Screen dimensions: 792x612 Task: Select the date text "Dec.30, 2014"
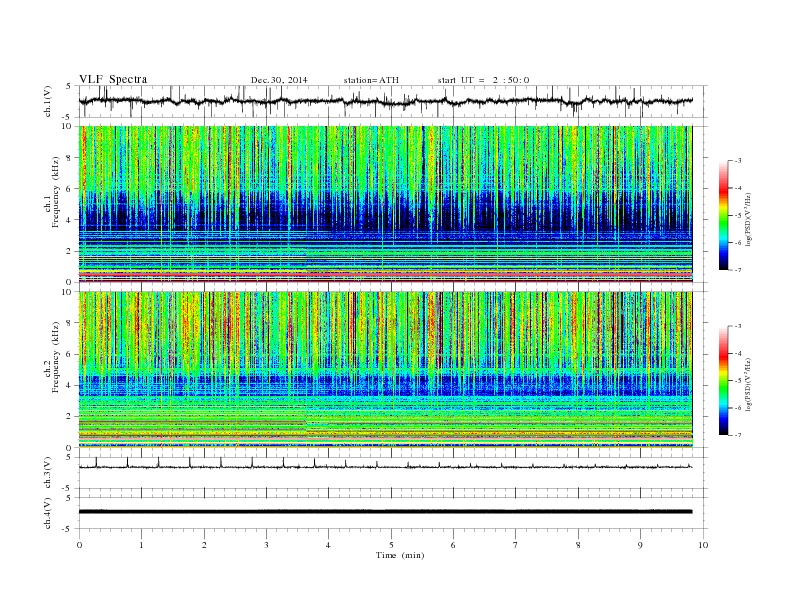point(279,80)
